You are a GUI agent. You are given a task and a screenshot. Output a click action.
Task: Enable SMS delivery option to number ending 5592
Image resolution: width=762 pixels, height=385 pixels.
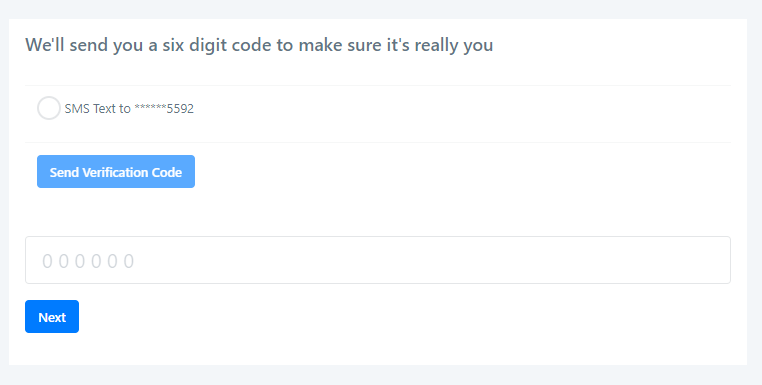[x=49, y=108]
